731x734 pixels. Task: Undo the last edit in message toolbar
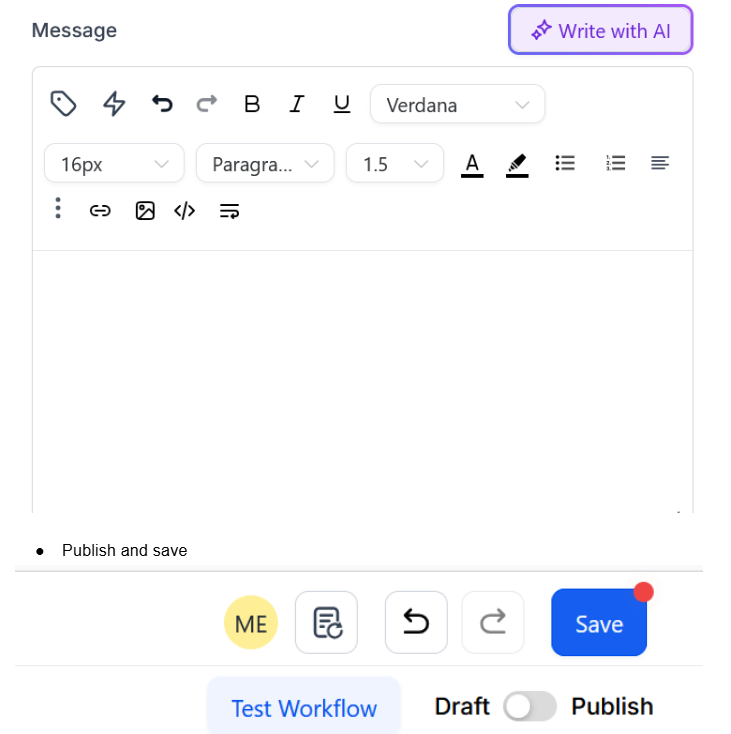point(162,104)
